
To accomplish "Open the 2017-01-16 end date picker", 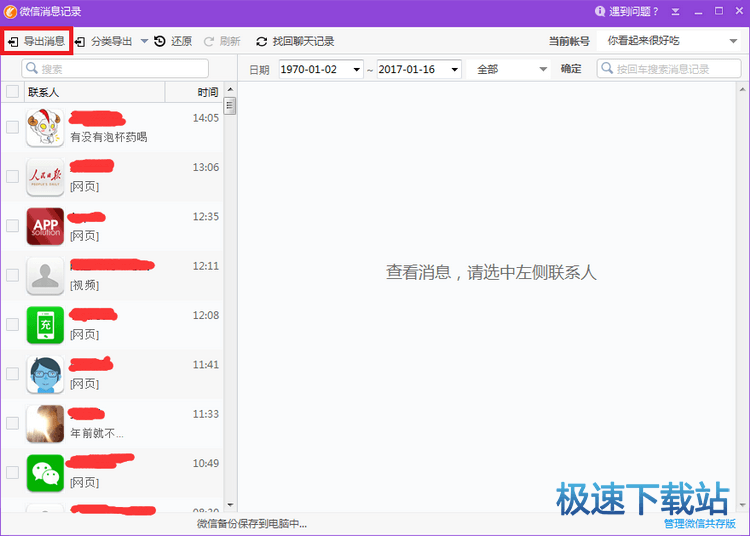I will (x=455, y=69).
